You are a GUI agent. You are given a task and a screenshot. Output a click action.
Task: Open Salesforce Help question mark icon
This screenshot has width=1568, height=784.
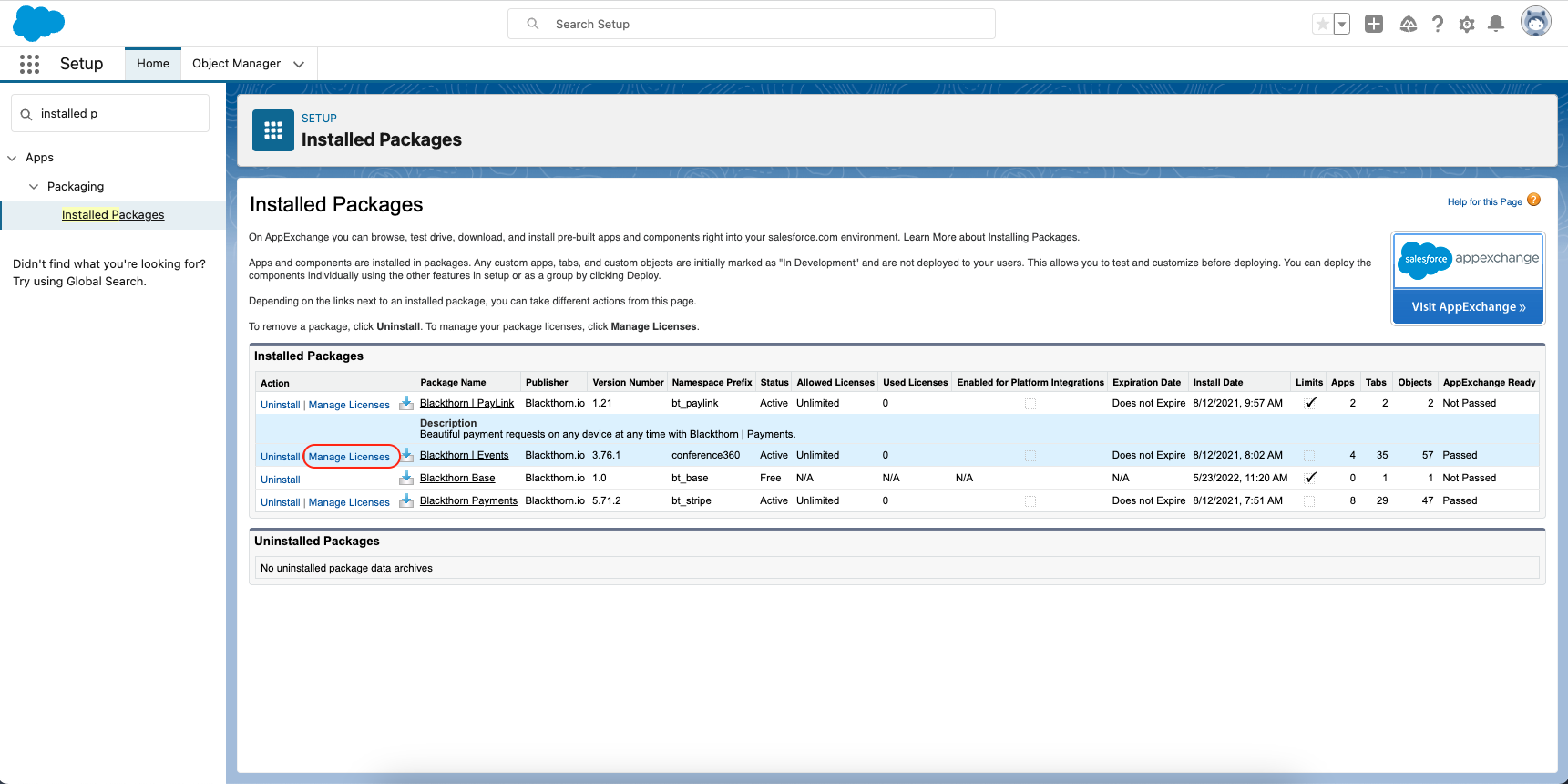(x=1438, y=25)
